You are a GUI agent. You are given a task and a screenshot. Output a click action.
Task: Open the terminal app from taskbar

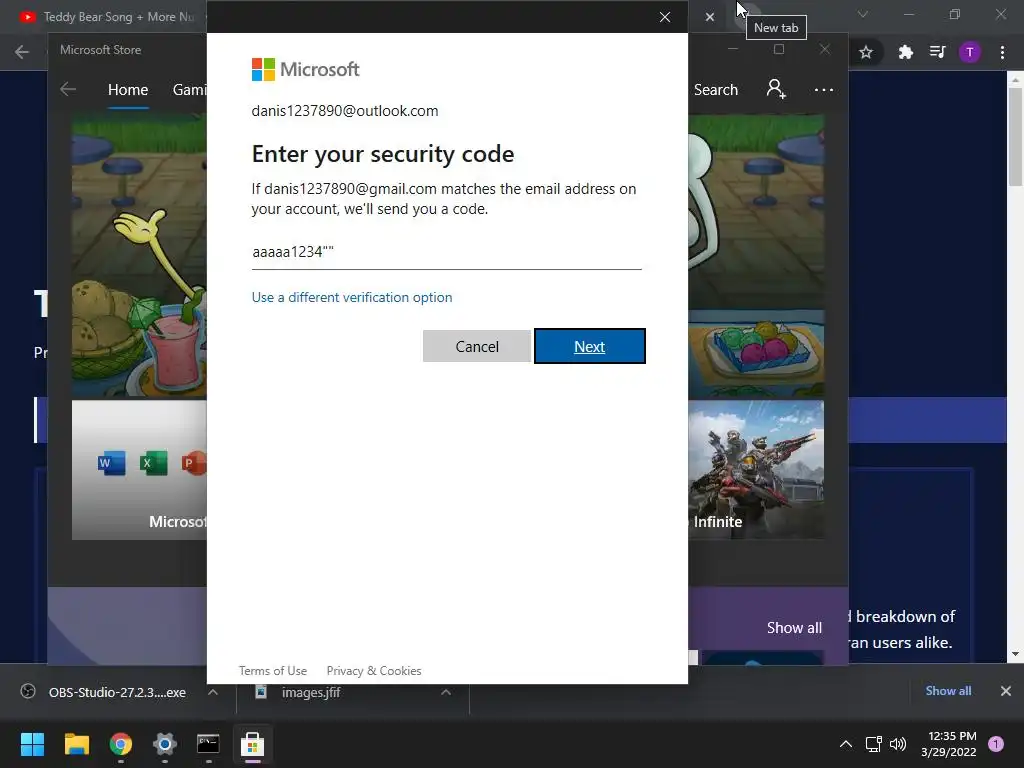coord(208,744)
